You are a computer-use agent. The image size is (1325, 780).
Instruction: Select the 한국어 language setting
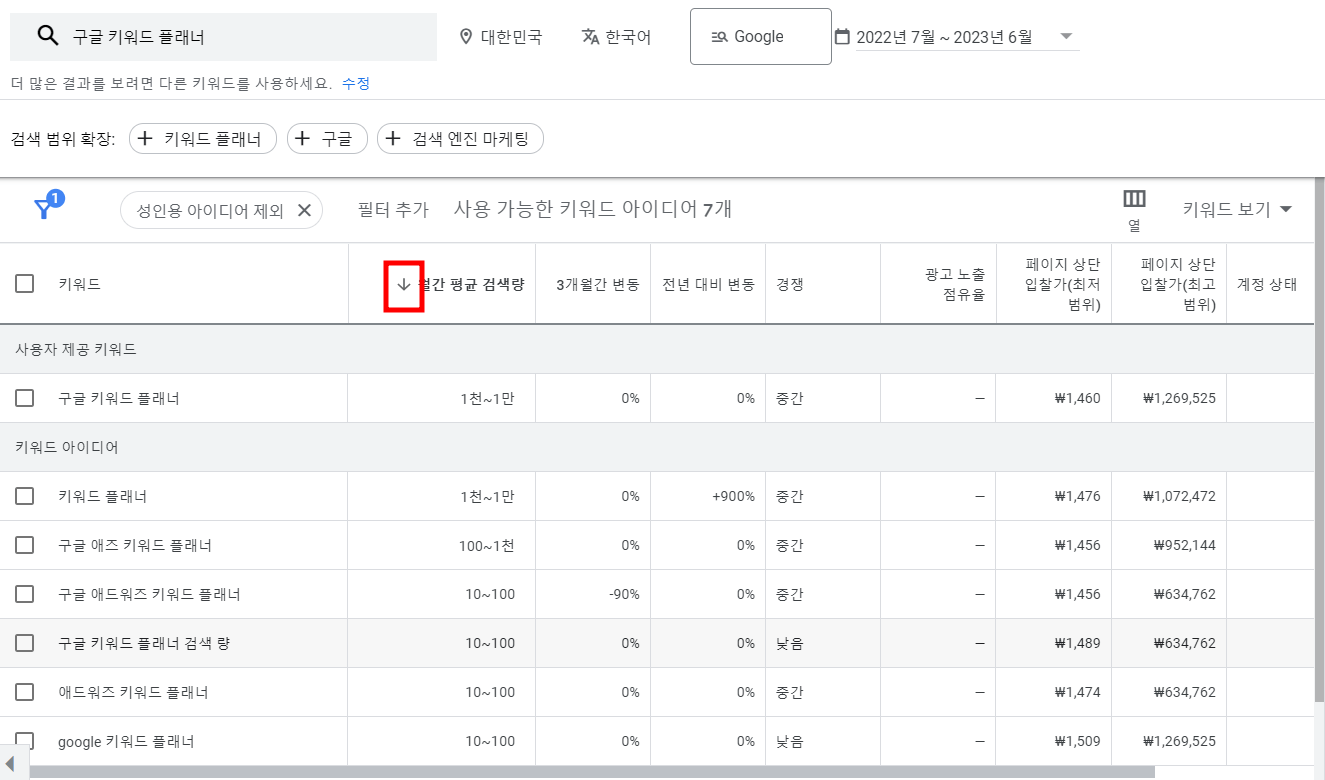pyautogui.click(x=616, y=37)
